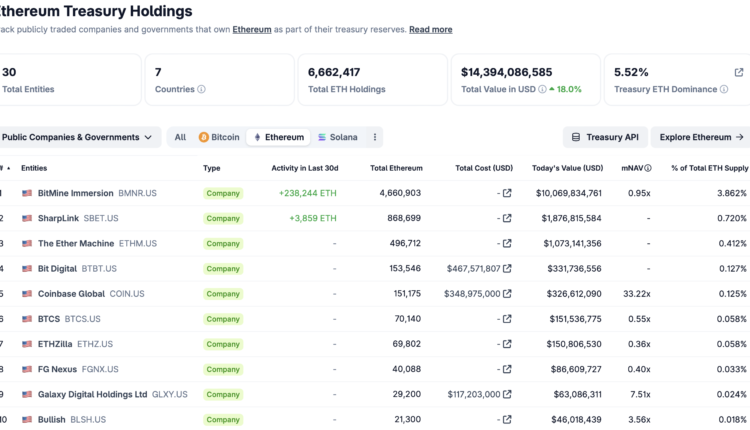The image size is (750, 430).
Task: Open Bit Digital total cost source link icon
Action: point(507,268)
